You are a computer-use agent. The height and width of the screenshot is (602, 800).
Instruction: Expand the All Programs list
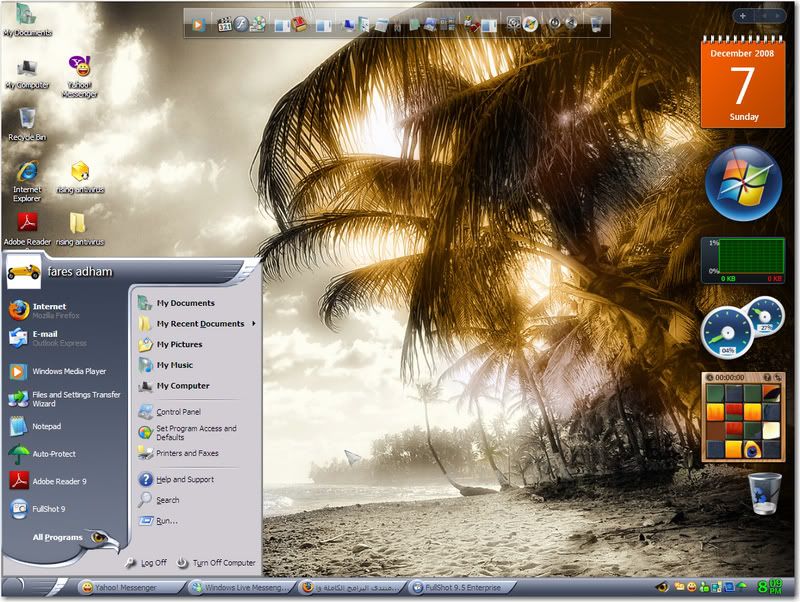(x=58, y=538)
